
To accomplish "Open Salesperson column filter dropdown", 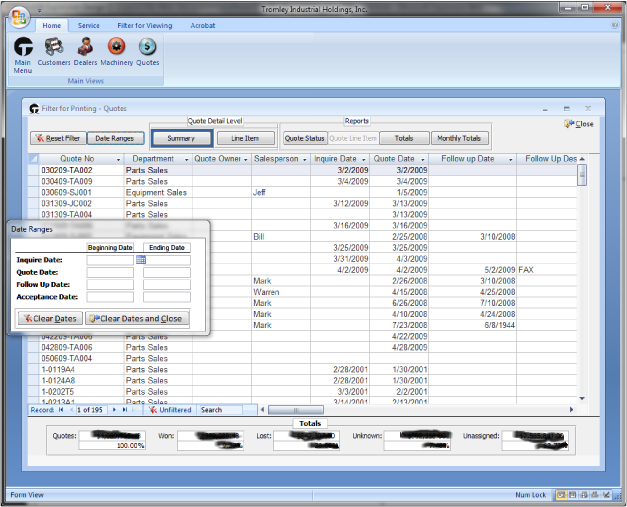I will click(x=305, y=160).
